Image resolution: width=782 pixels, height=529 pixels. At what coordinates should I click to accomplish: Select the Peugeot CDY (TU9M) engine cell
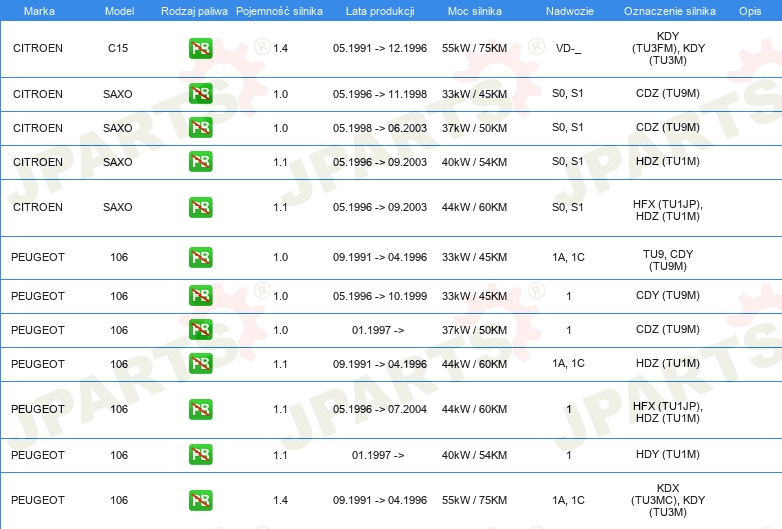(668, 295)
